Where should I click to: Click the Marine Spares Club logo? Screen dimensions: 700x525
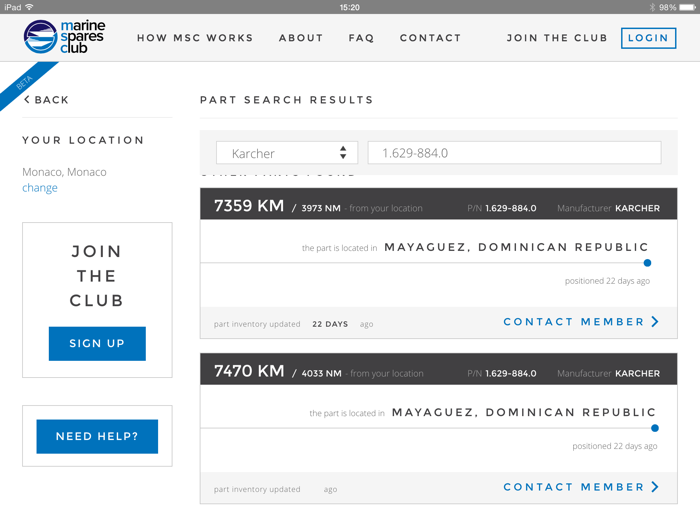64,37
